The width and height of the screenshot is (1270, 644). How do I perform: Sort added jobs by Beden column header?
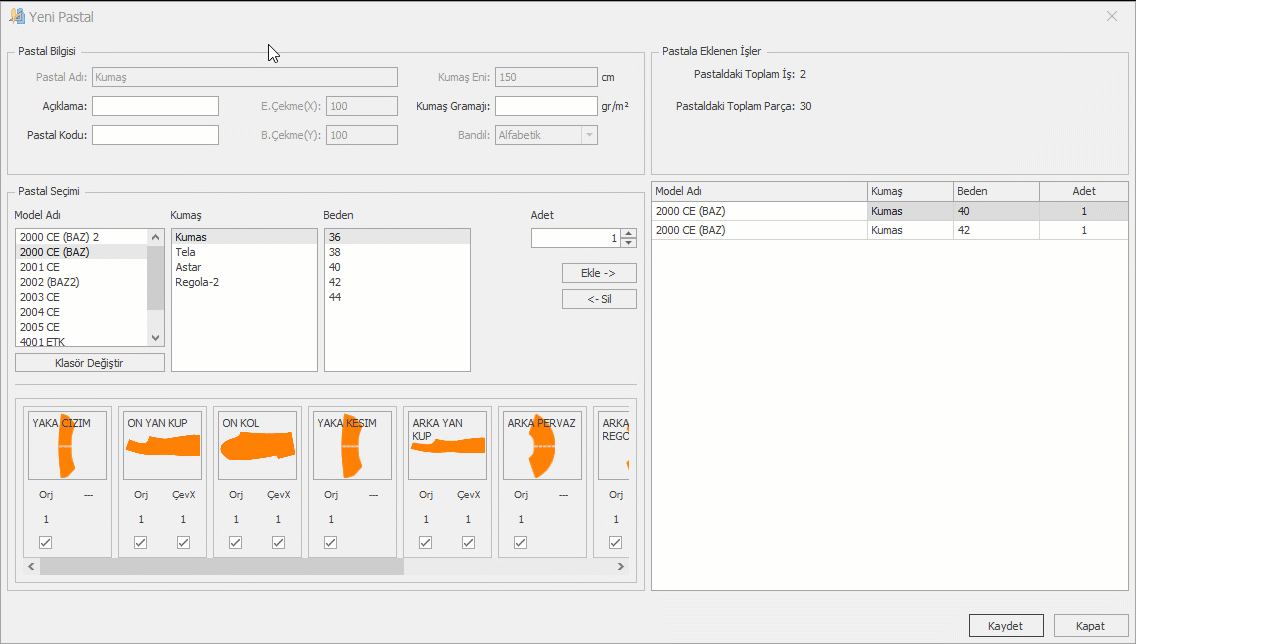(x=995, y=191)
